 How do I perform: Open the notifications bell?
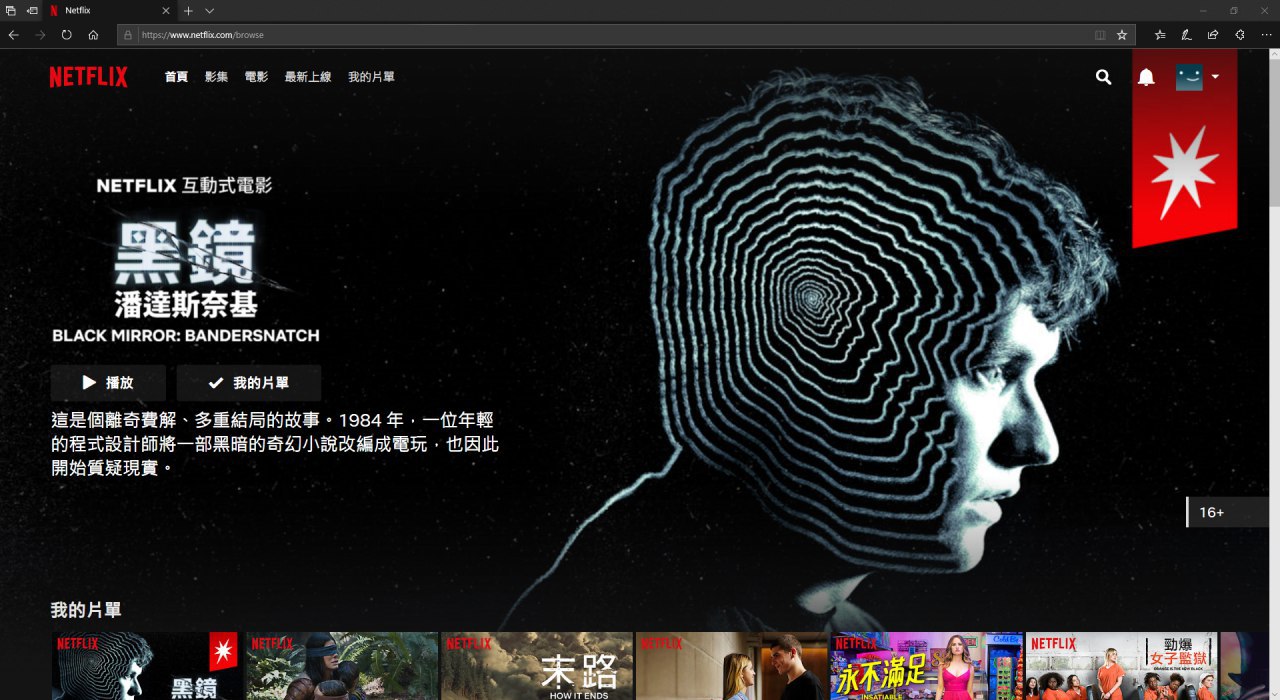(1146, 77)
